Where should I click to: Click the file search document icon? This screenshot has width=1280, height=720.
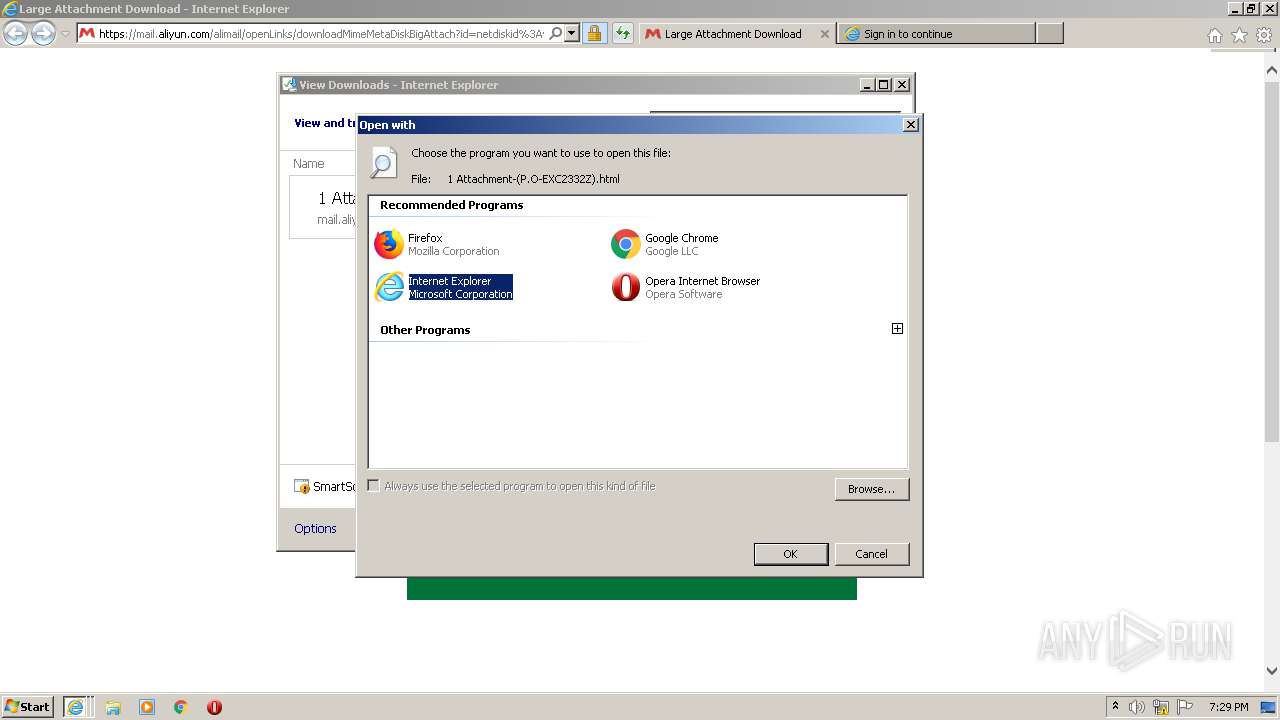[x=384, y=162]
